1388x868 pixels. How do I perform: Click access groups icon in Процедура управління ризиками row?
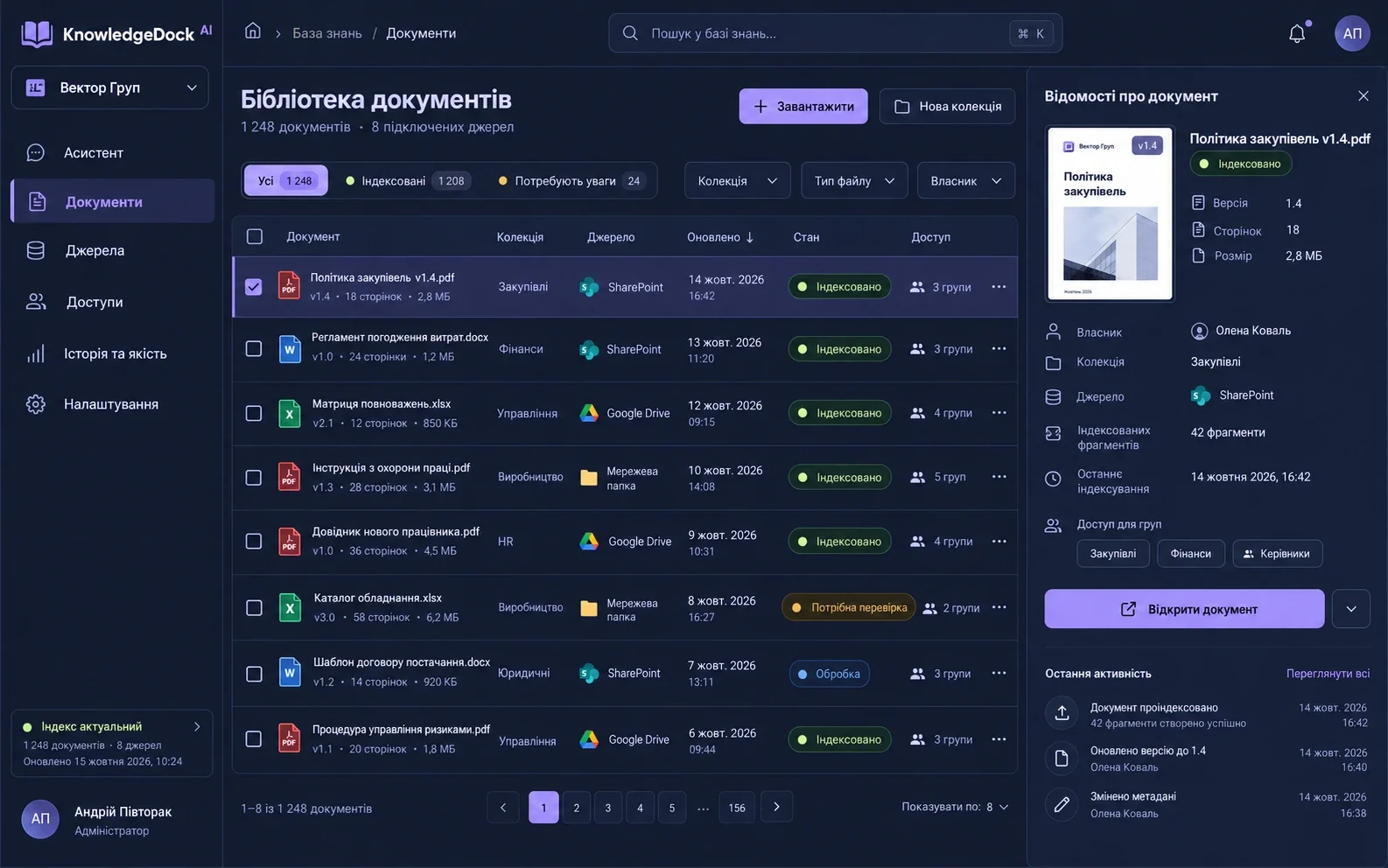point(917,739)
